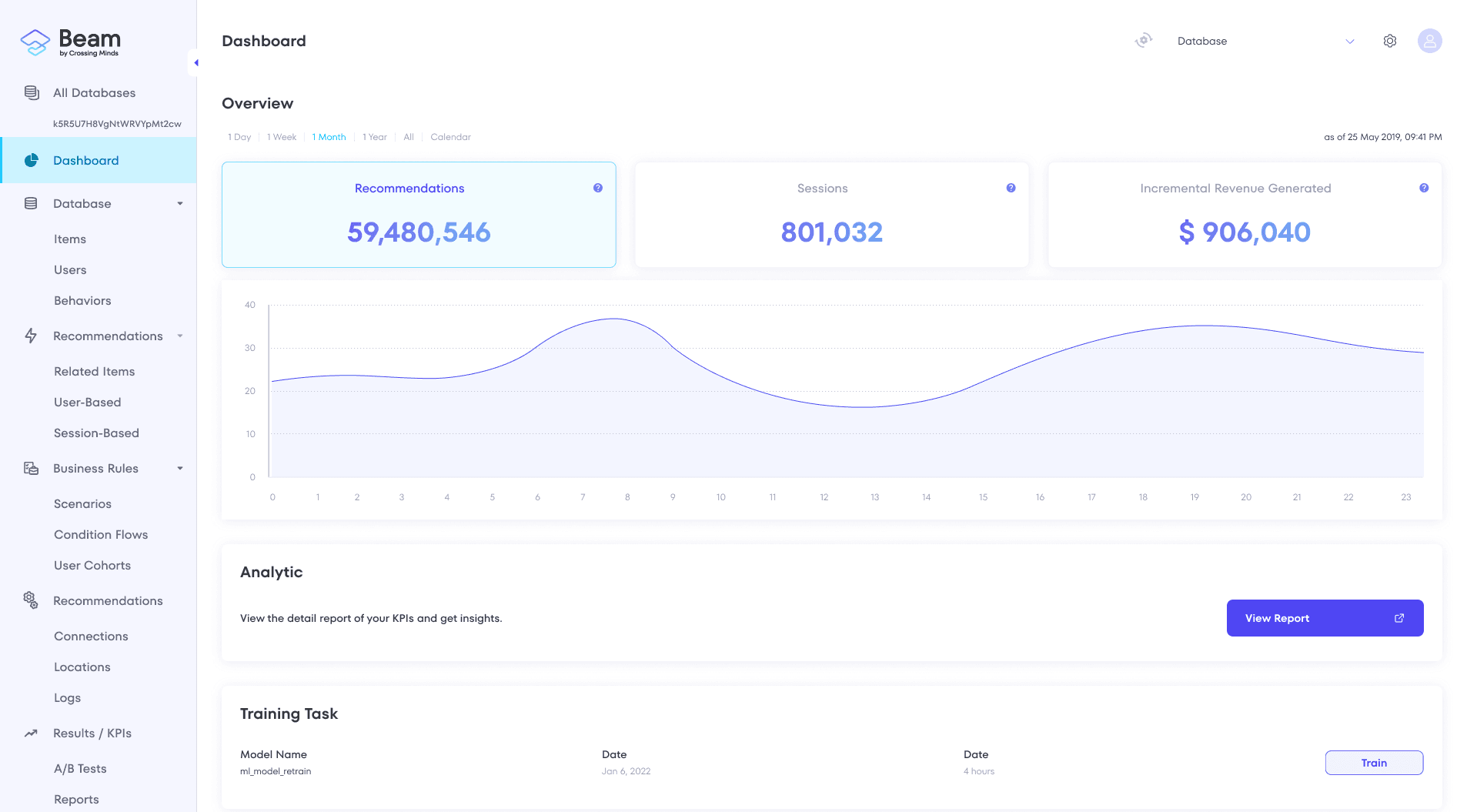The image size is (1467, 812).
Task: Click the Incremental Revenue help icon
Action: tap(1423, 188)
